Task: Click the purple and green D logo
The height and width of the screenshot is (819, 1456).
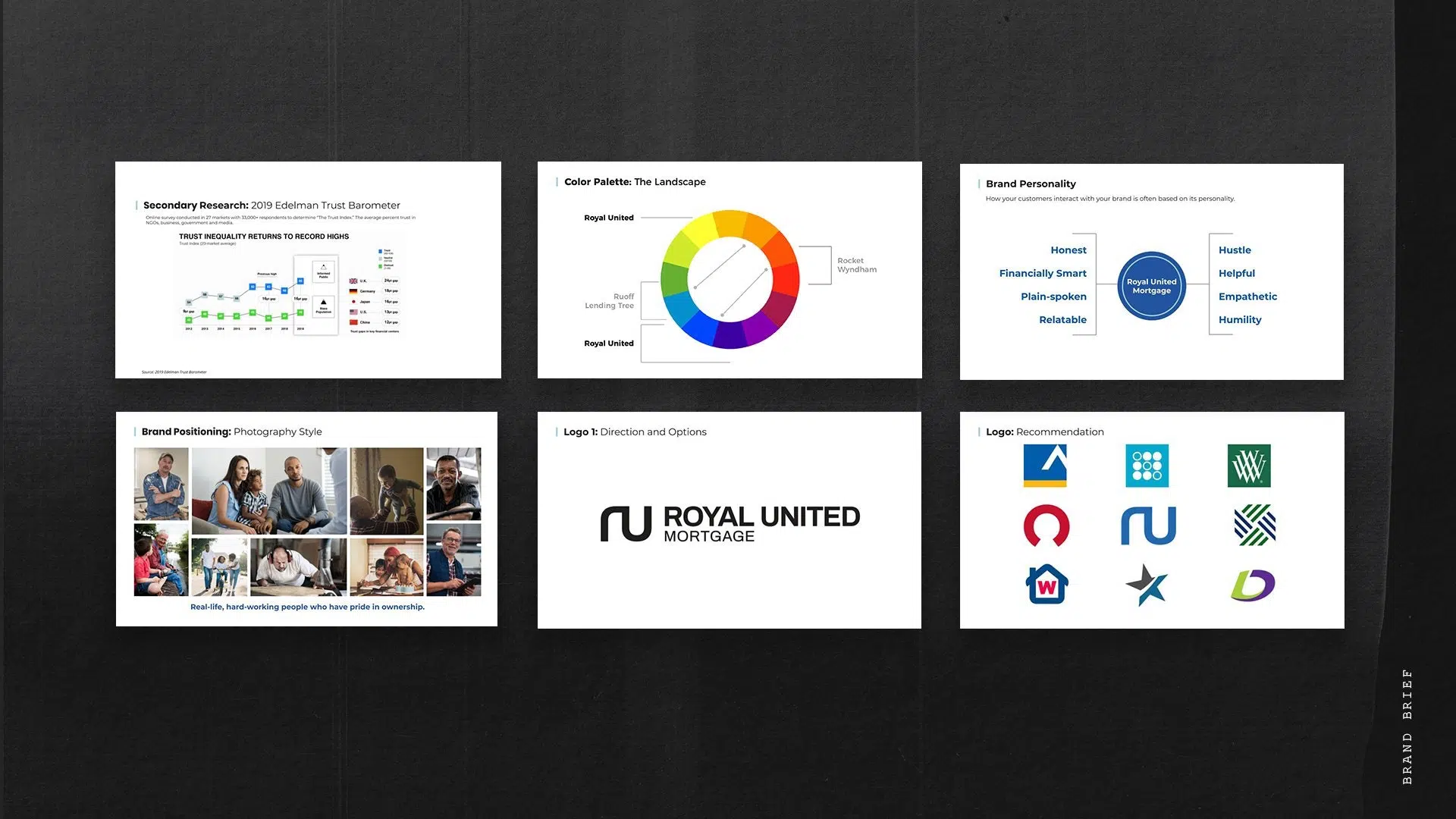Action: [1252, 585]
